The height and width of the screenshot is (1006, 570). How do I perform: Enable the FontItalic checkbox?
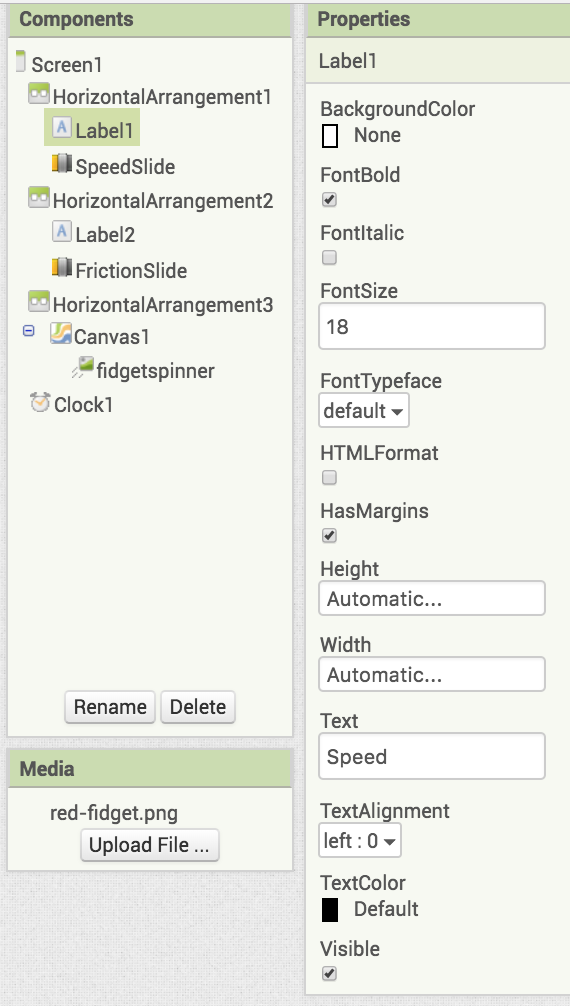(329, 257)
